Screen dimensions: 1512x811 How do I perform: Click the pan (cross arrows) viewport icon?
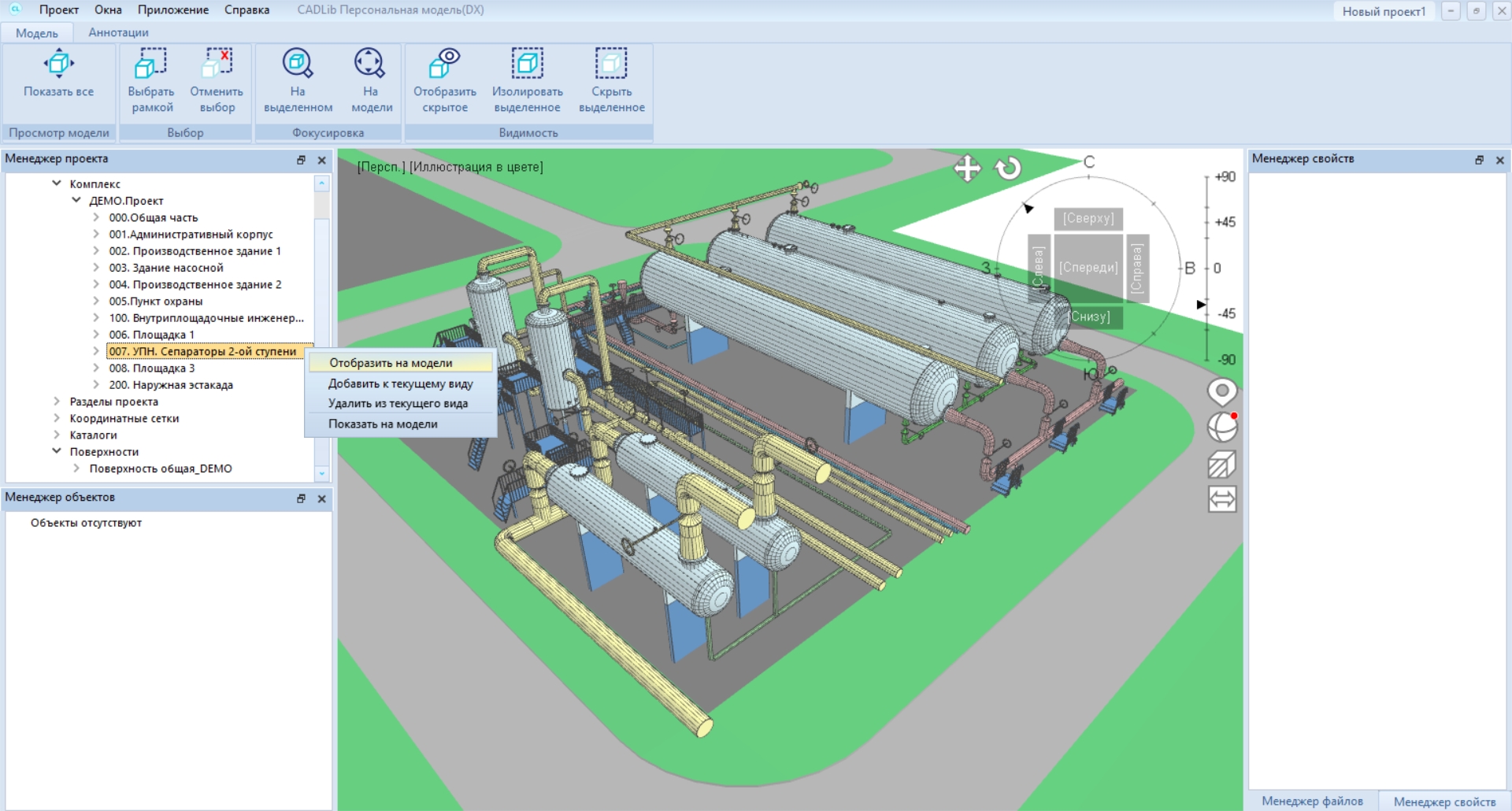click(967, 168)
